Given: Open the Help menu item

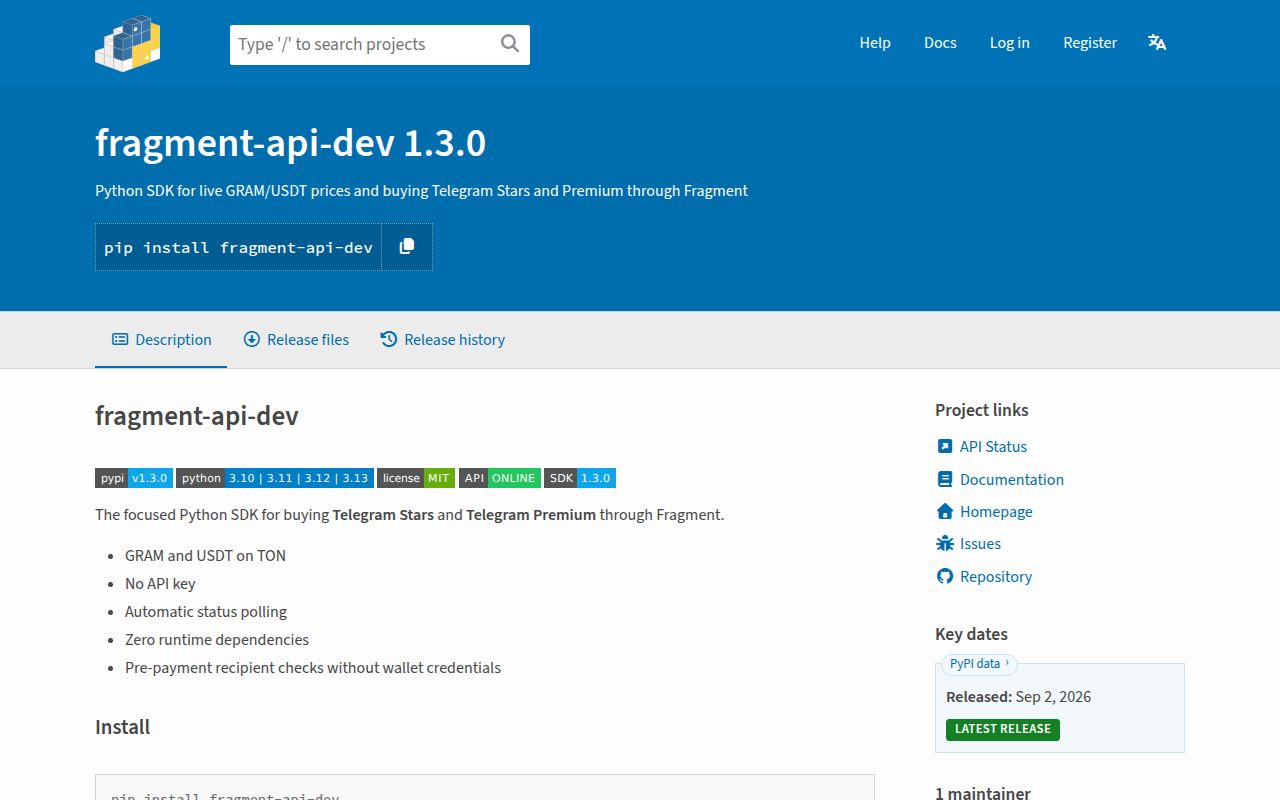Looking at the screenshot, I should [x=875, y=42].
